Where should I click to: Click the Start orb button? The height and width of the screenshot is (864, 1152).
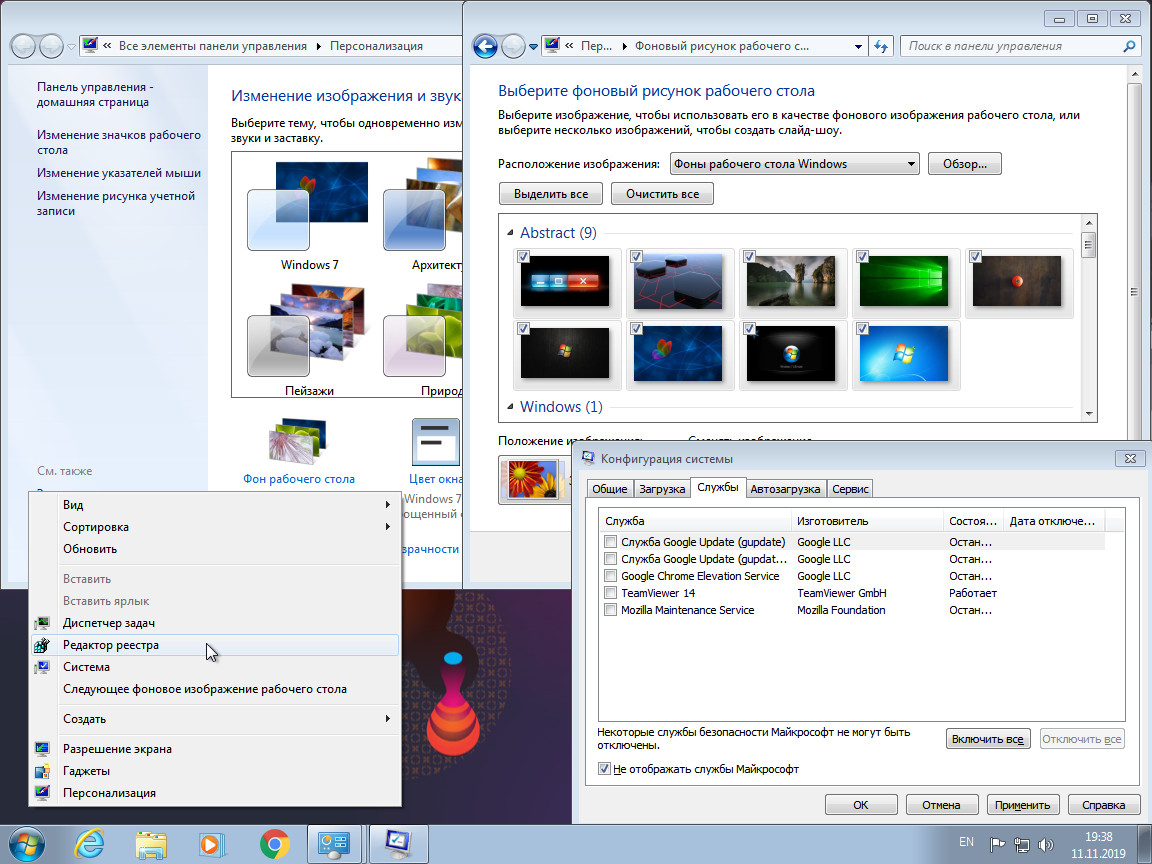pos(27,844)
